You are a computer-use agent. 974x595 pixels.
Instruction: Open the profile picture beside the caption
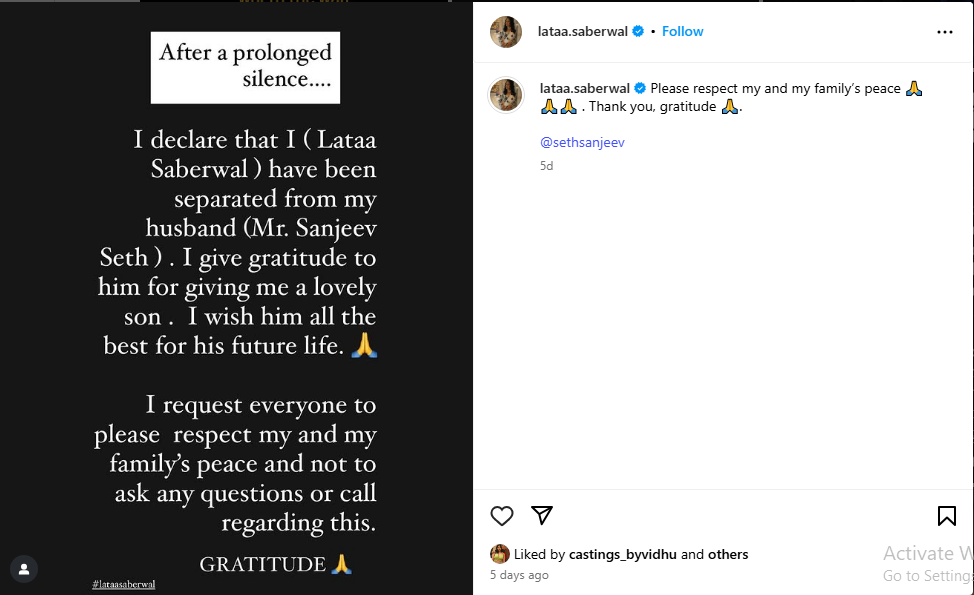click(506, 95)
